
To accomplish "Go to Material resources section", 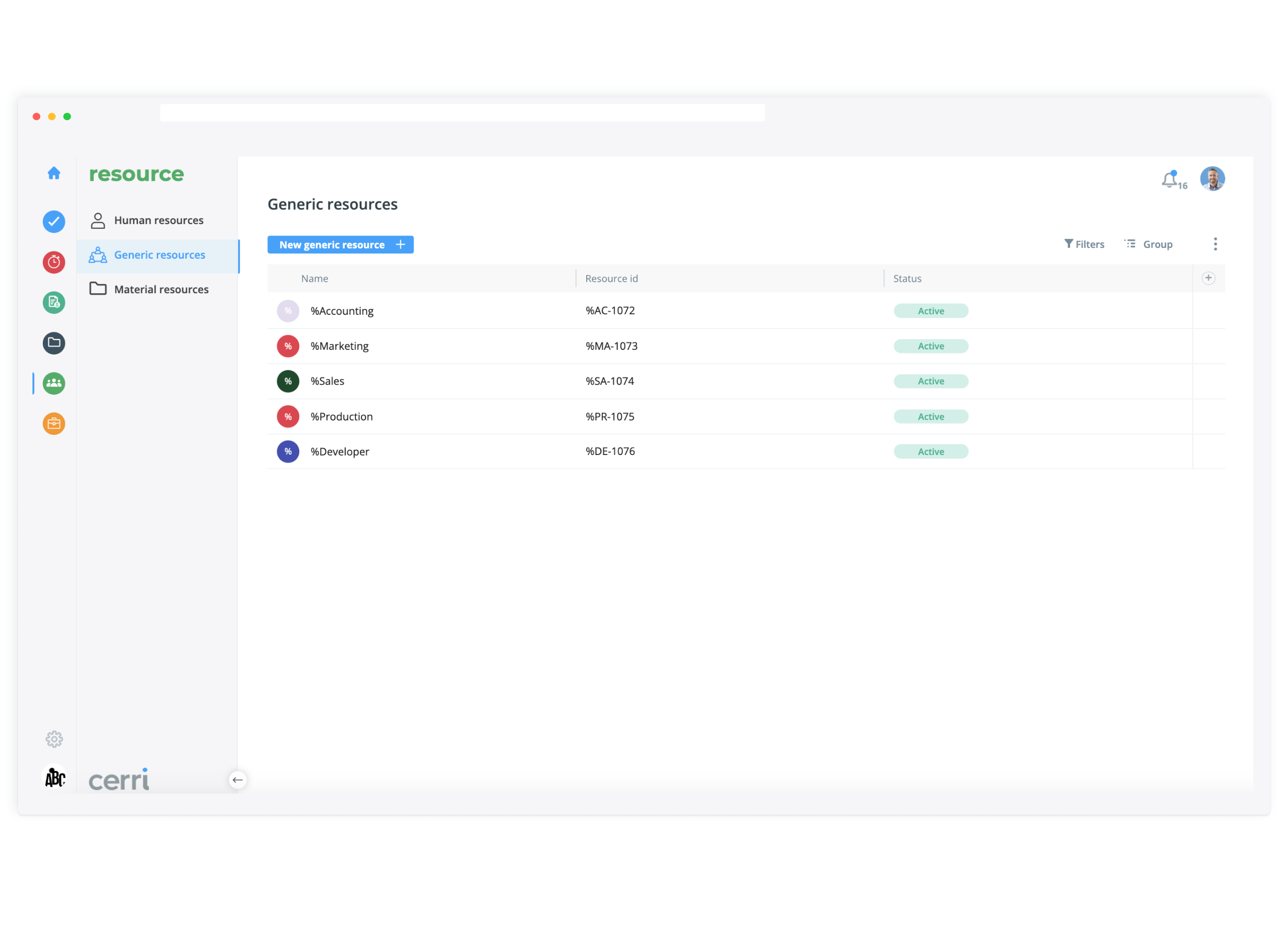I will point(161,290).
